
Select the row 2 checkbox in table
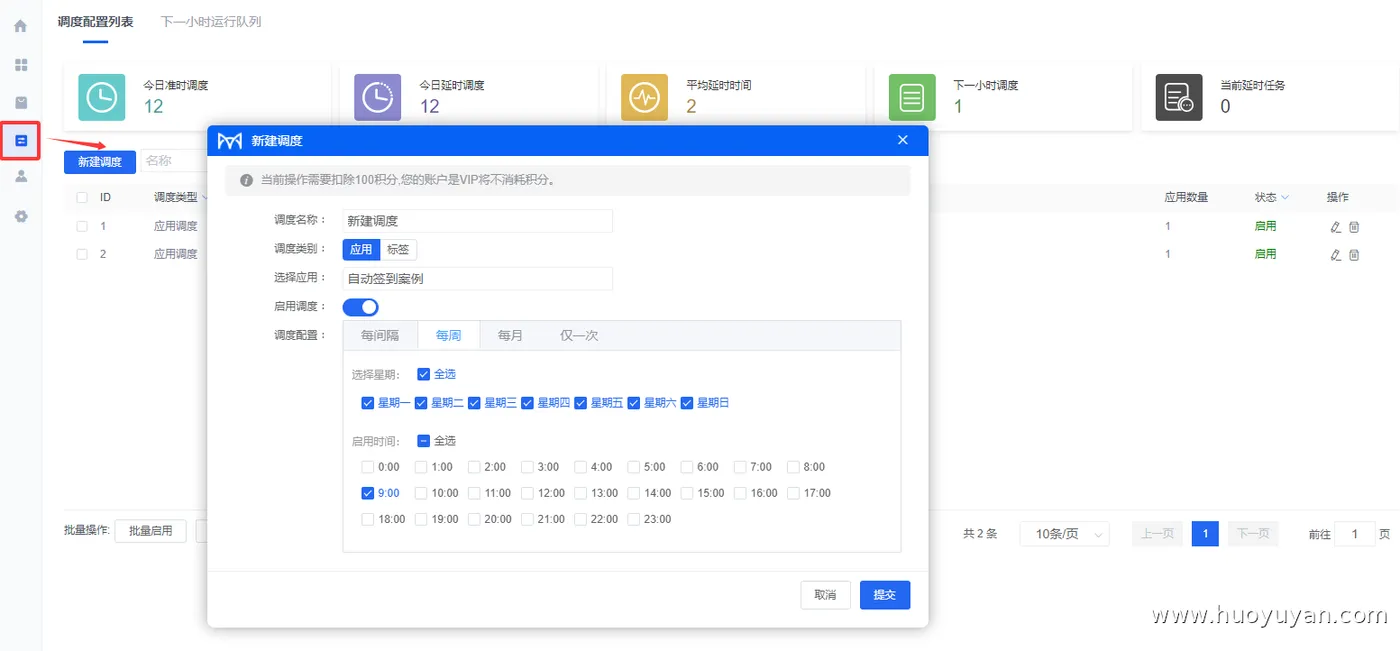82,254
